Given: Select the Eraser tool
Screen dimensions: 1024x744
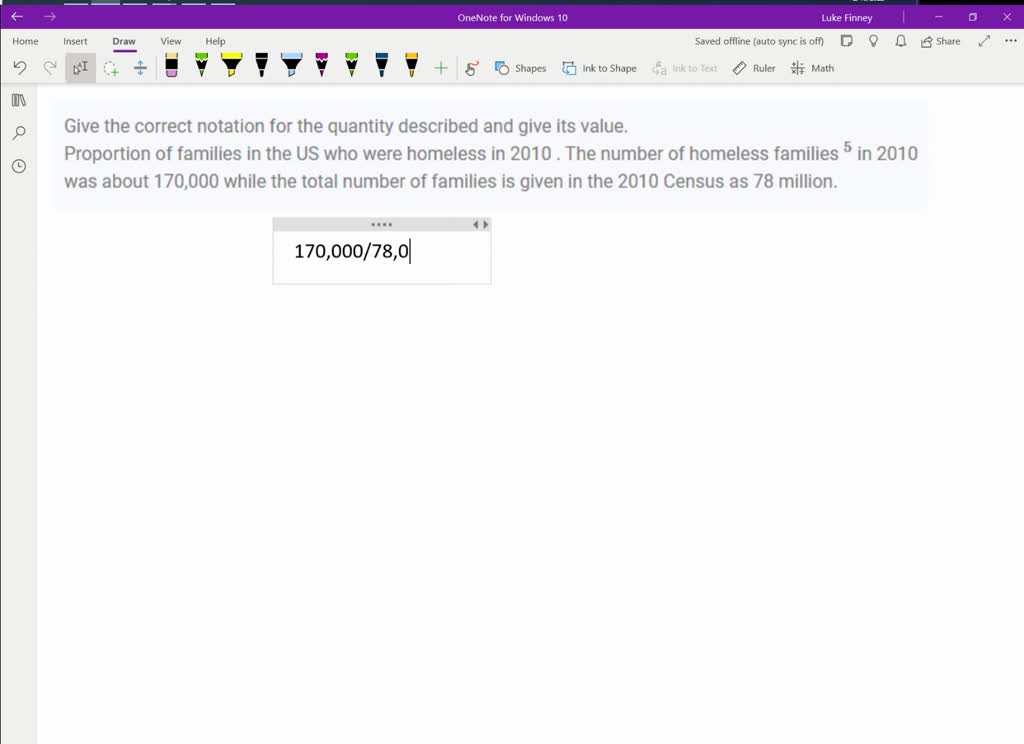Looking at the screenshot, I should 170,67.
